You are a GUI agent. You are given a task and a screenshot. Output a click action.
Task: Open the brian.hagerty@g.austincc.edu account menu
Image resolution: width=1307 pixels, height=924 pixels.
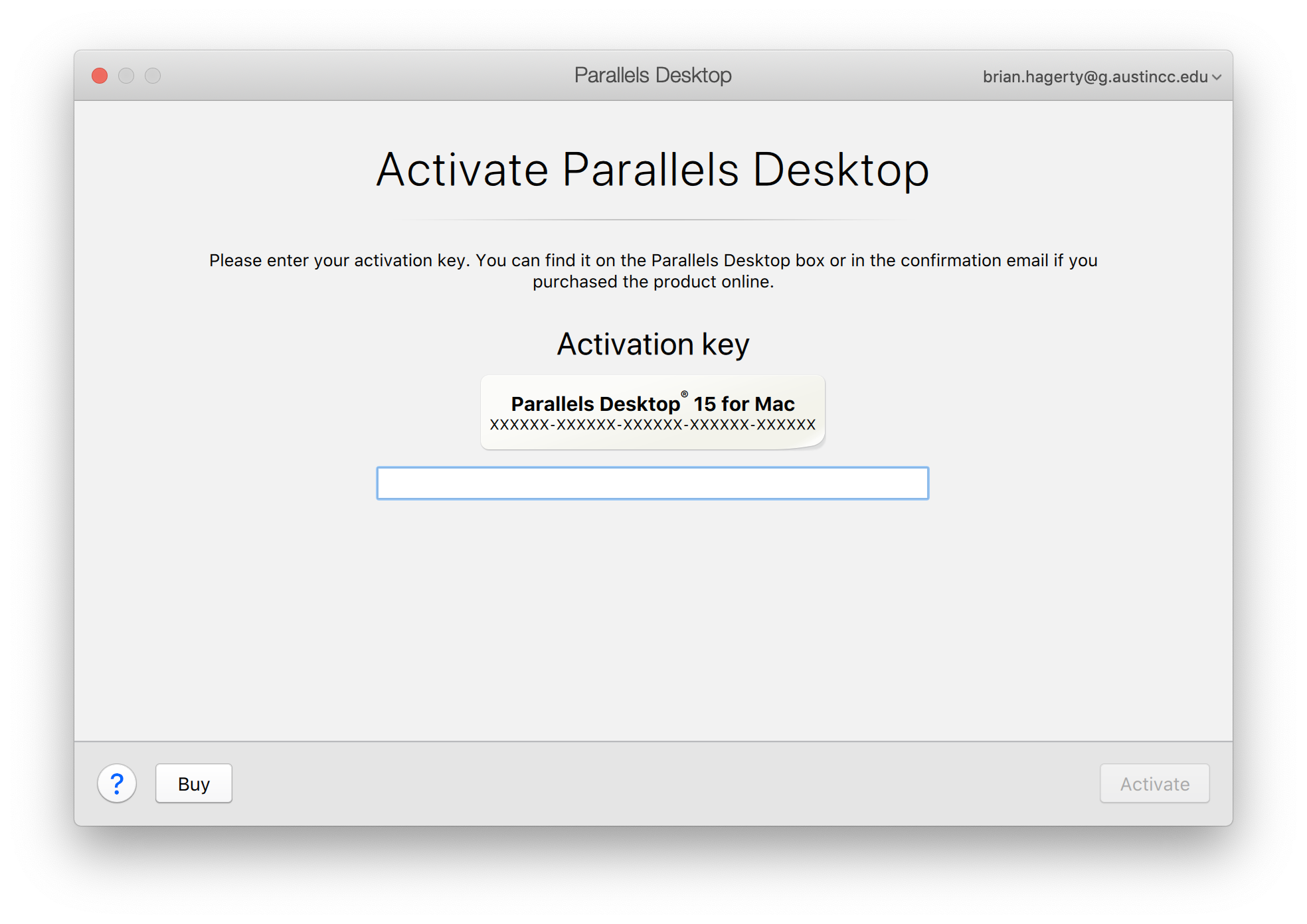1094,77
